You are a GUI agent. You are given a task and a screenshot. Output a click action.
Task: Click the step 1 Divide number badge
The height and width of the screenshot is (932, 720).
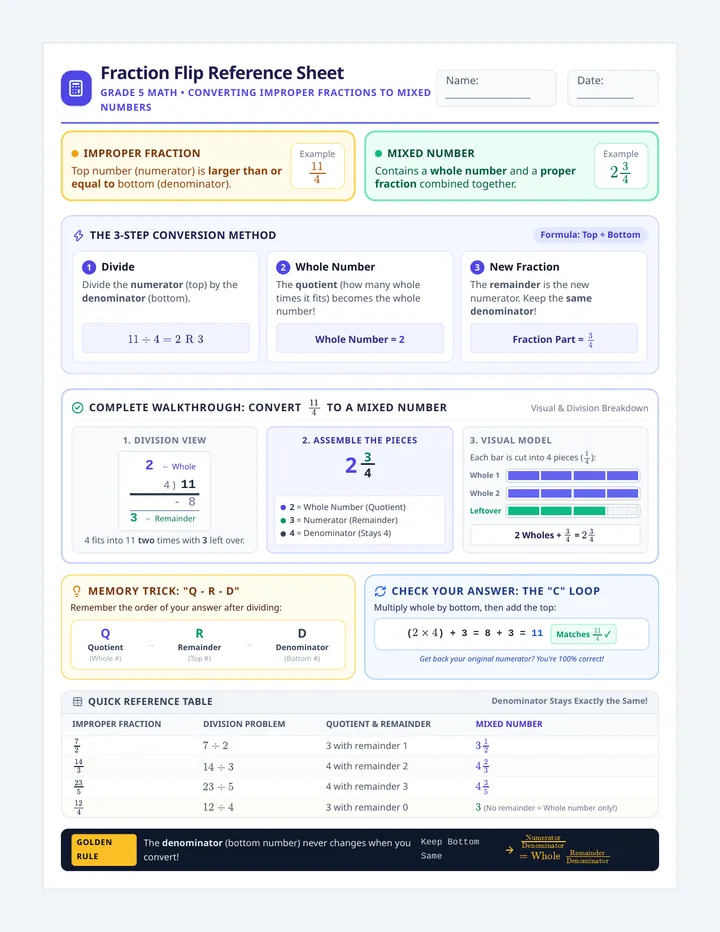click(89, 267)
